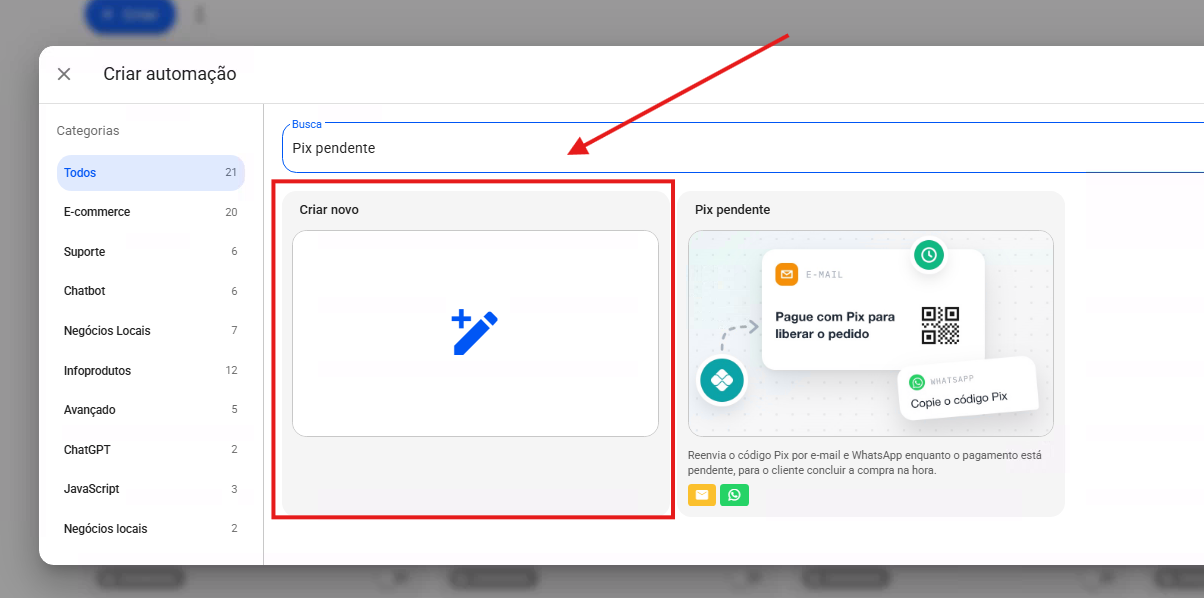Click the WhatsApp logo in preview bubble

917,382
